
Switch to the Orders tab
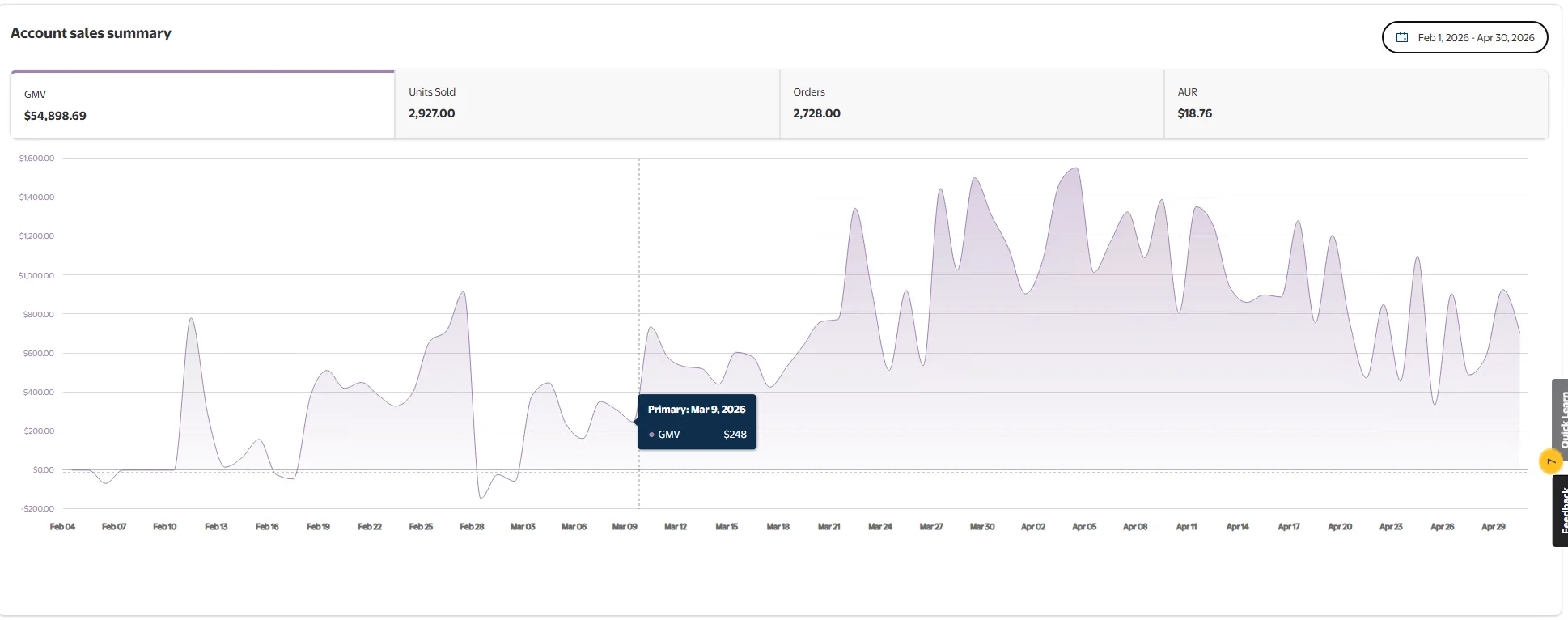[972, 104]
